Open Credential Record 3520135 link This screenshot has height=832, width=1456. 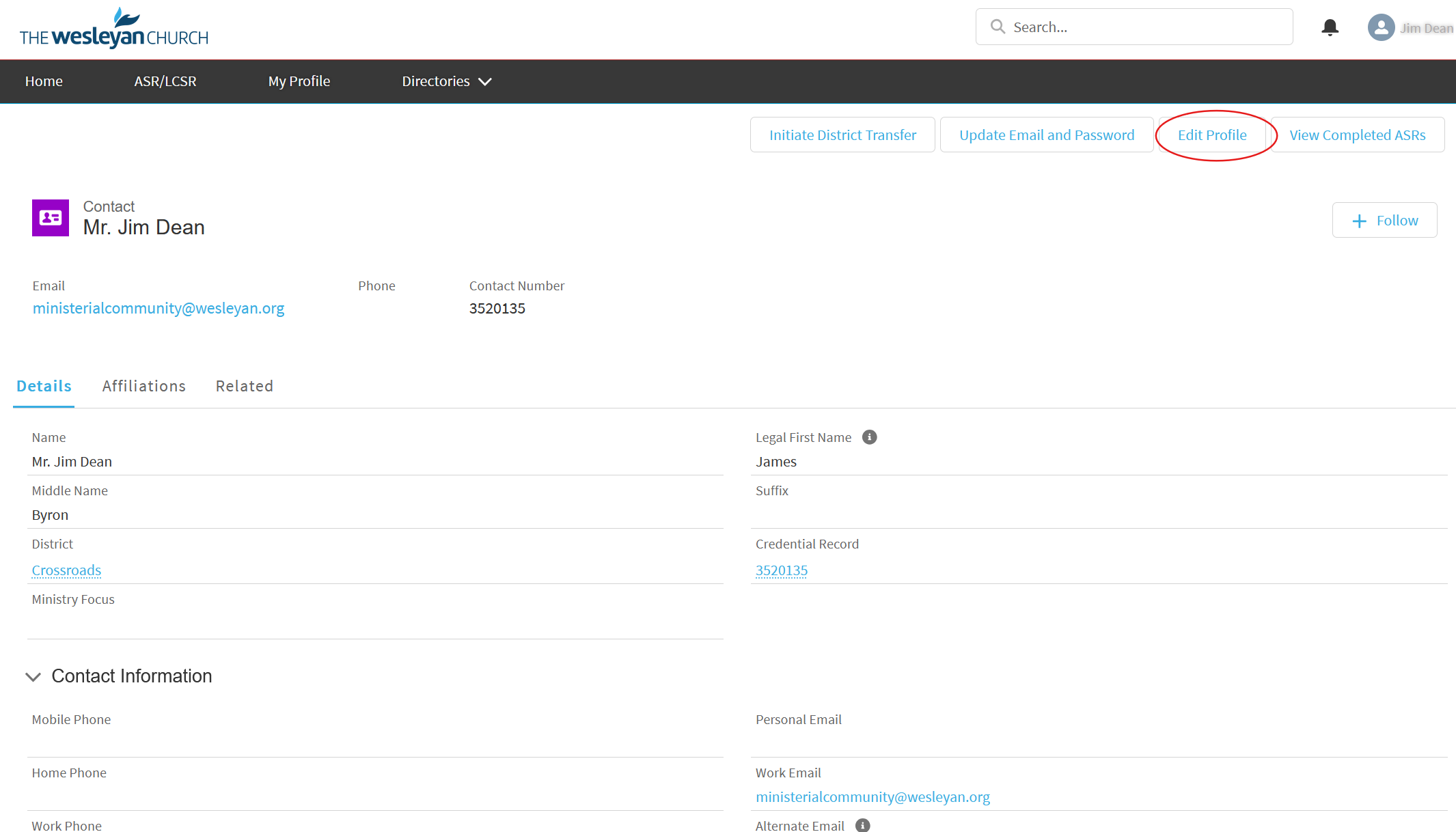[781, 570]
